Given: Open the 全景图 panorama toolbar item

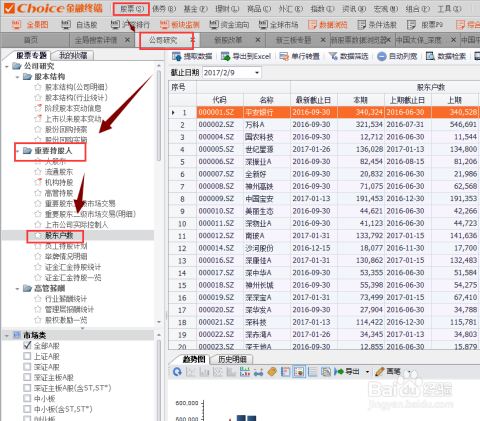Looking at the screenshot, I should [30, 24].
